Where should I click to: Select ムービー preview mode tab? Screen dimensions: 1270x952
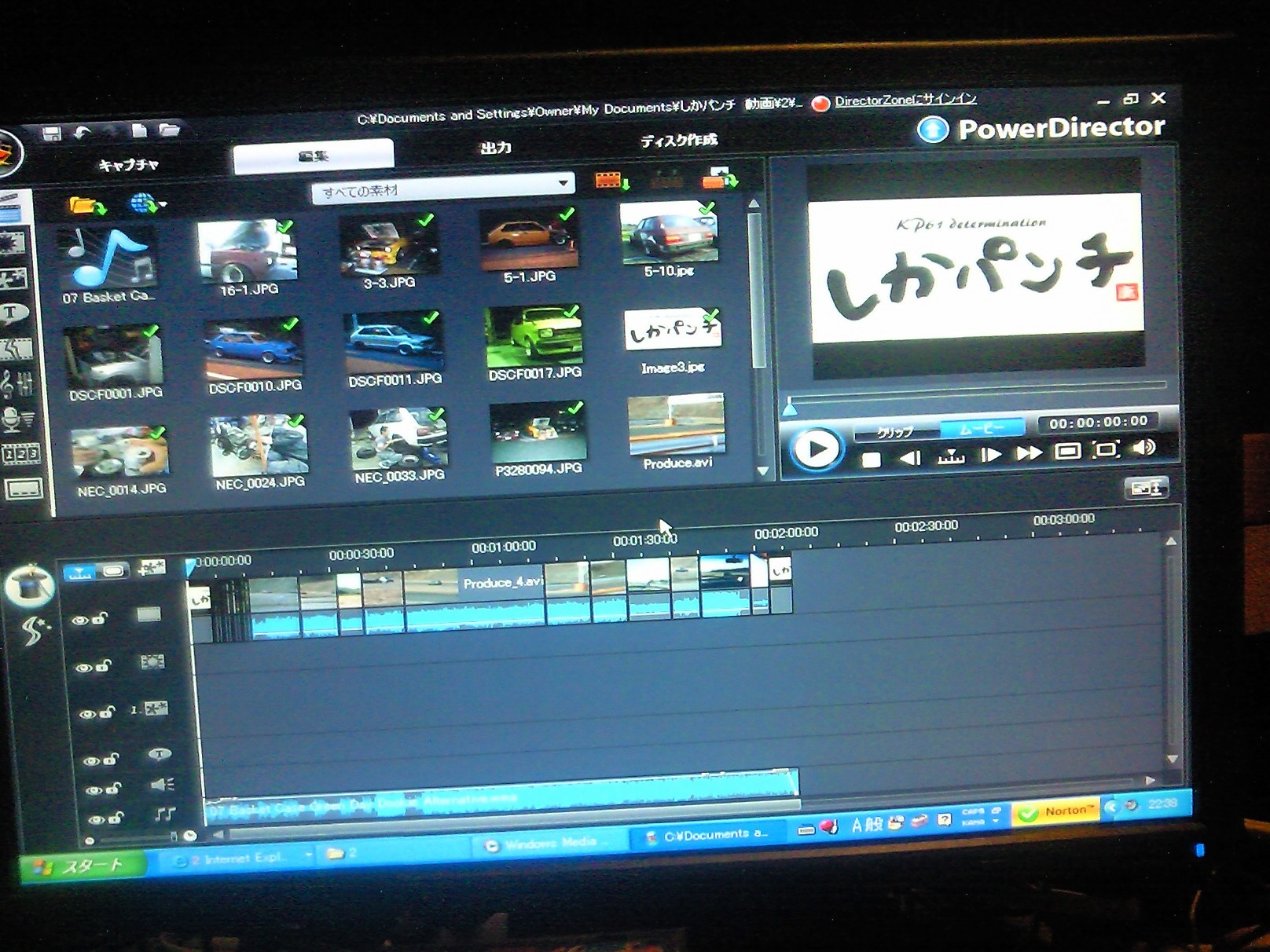tap(982, 428)
